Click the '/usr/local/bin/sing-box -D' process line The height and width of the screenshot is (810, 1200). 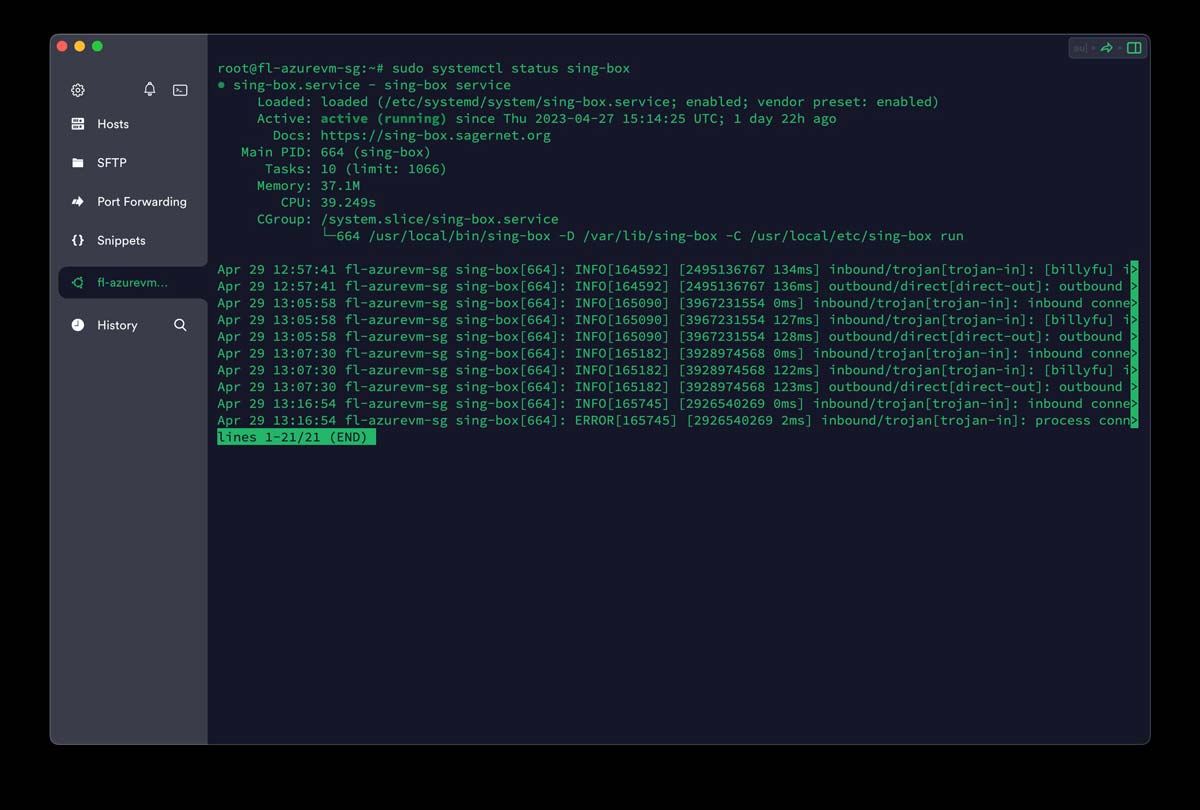(642, 236)
